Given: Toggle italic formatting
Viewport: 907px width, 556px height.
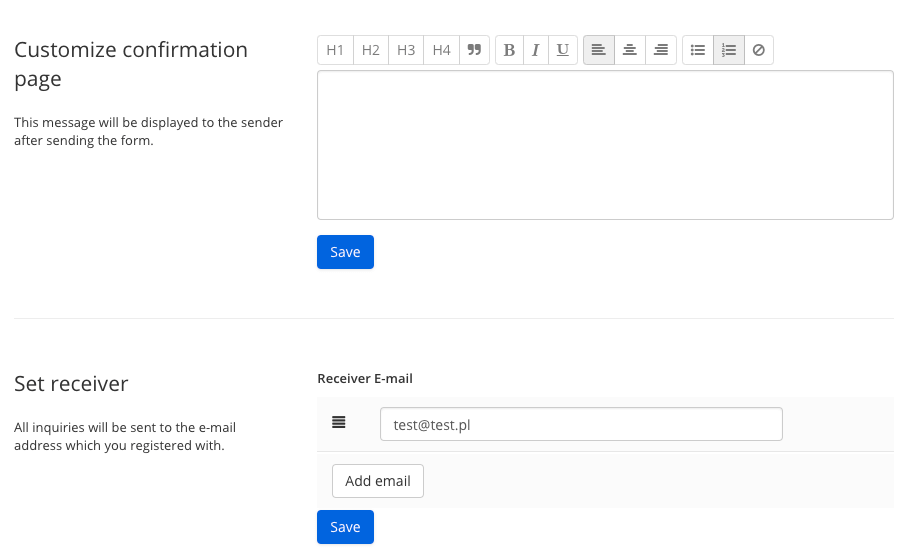Looking at the screenshot, I should click(x=536, y=50).
